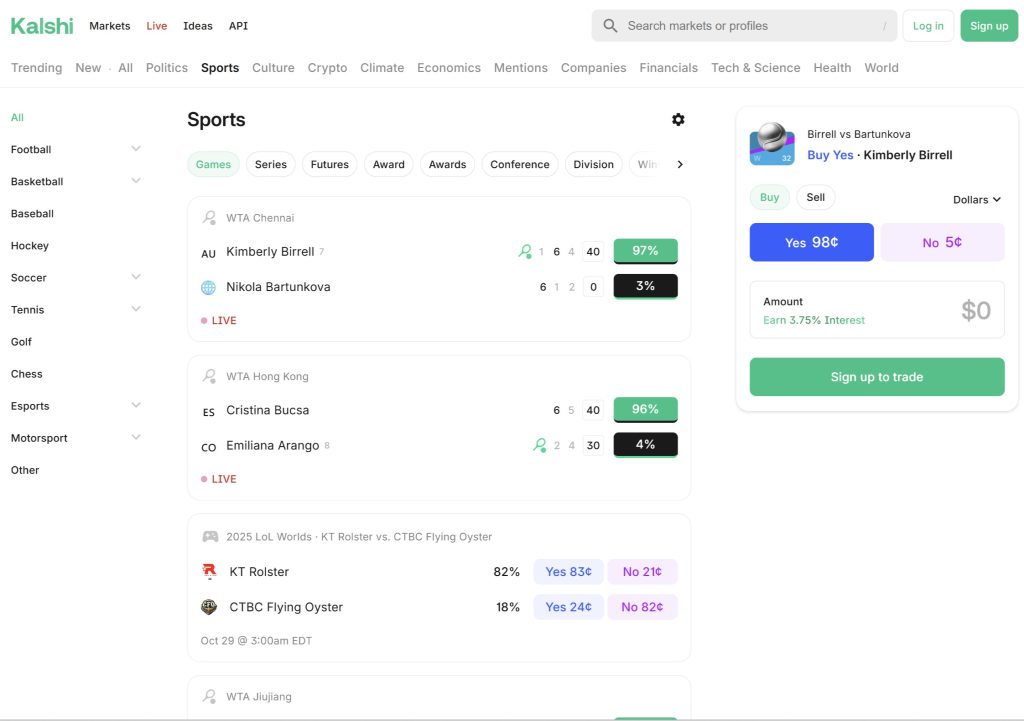This screenshot has height=721, width=1024.
Task: Open the Dollars dropdown
Action: pos(975,199)
